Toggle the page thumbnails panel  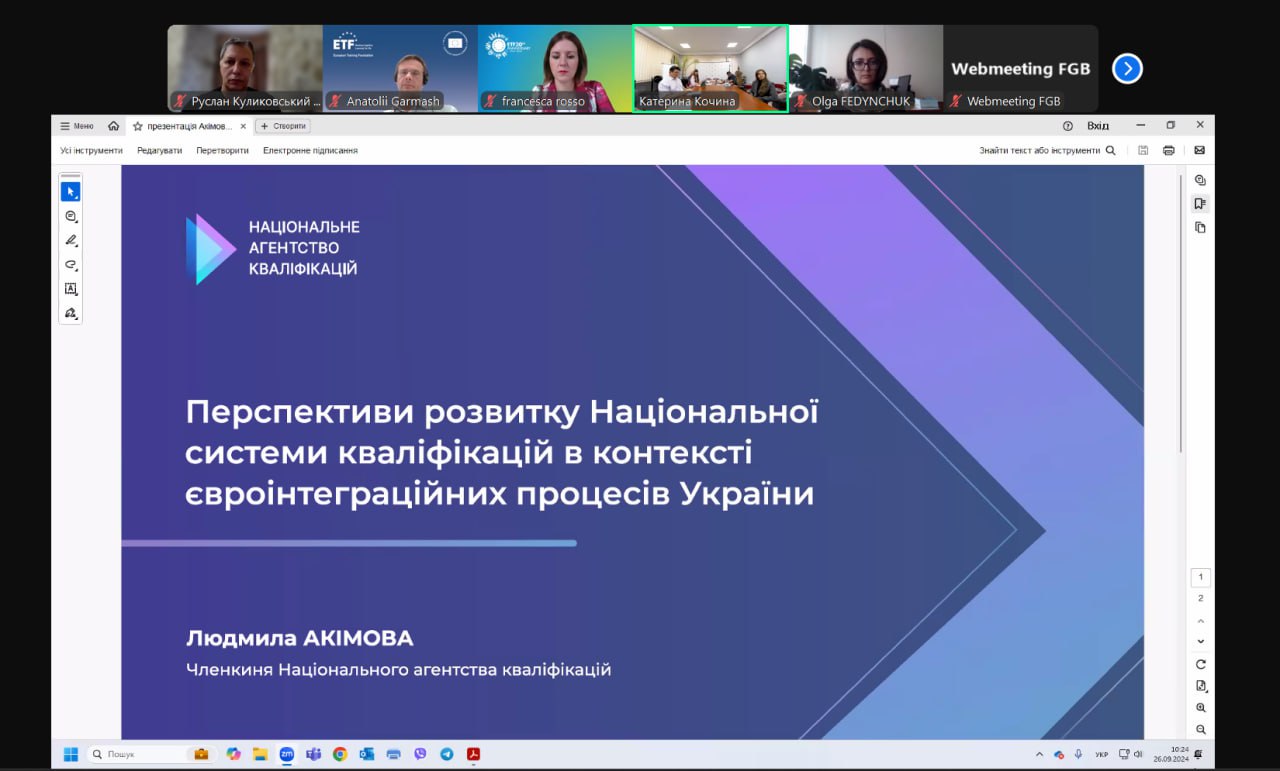(x=1200, y=227)
